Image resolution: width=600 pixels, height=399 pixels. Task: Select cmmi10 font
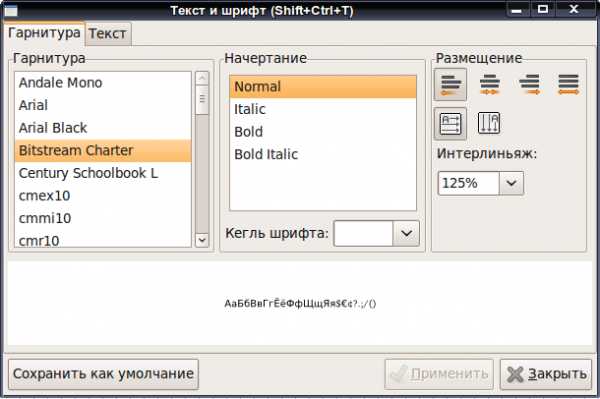coord(103,218)
